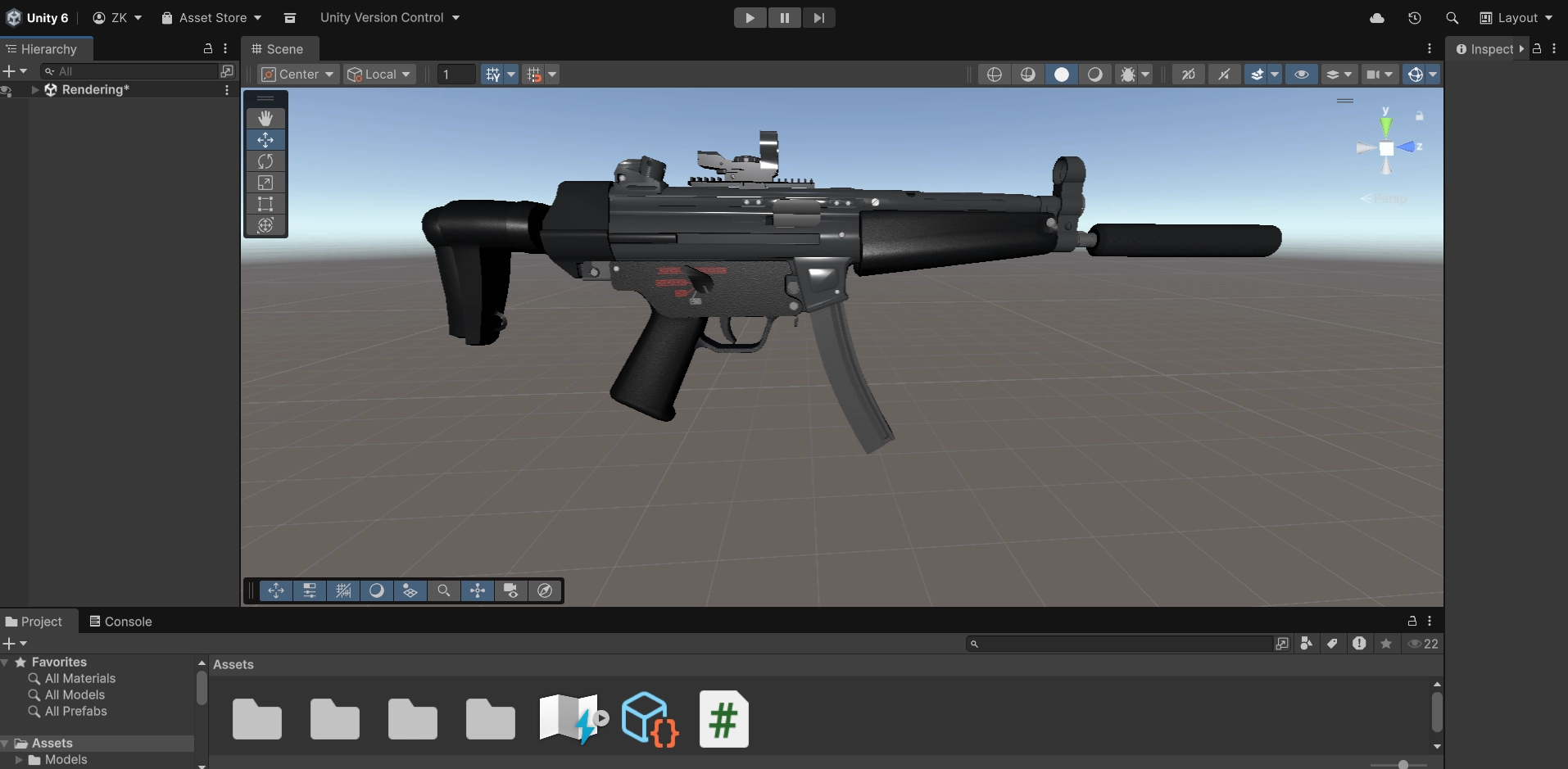Open the Center pivot mode dropdown

pos(298,75)
